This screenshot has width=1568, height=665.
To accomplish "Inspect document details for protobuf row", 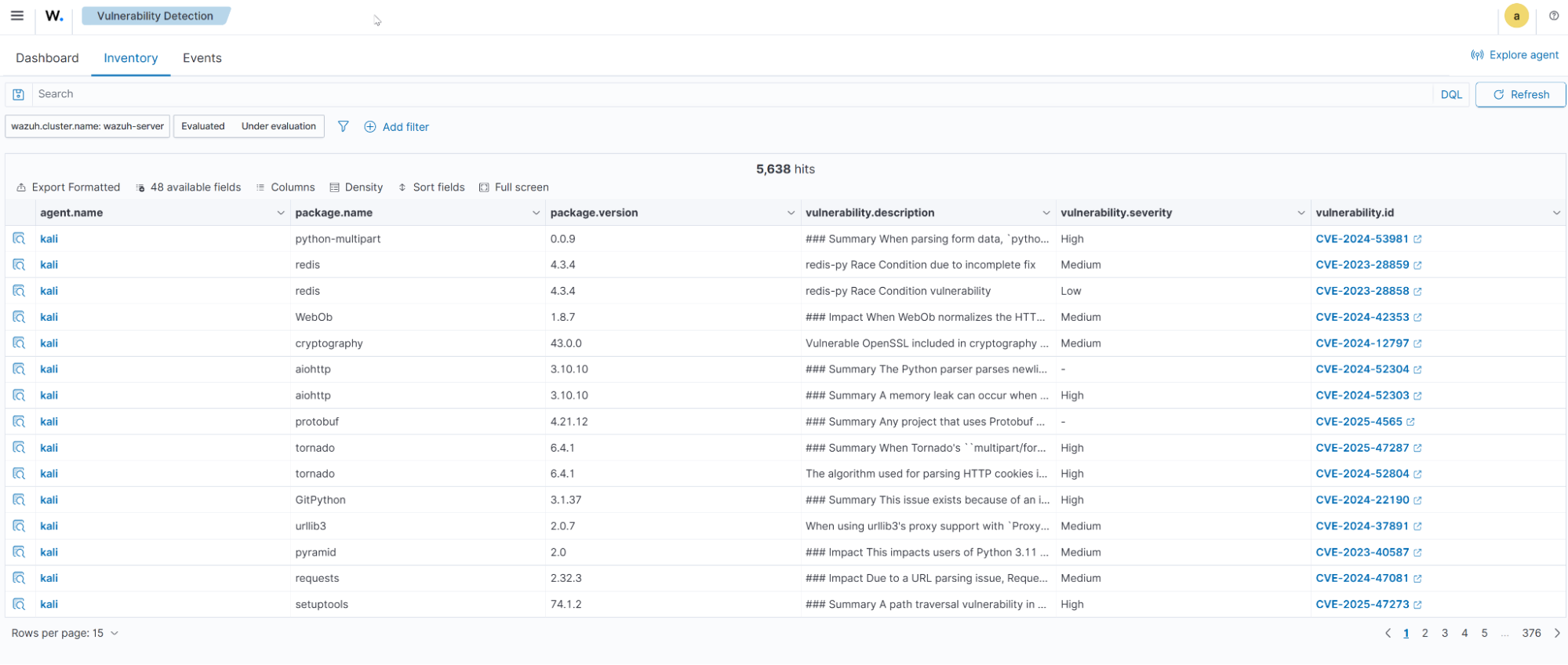I will pos(19,421).
